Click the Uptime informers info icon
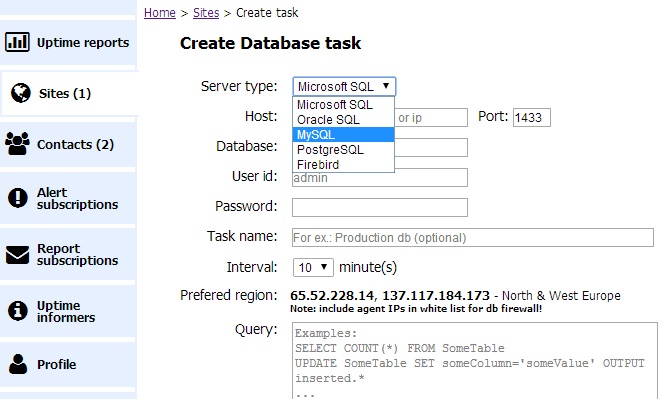 (x=17, y=311)
